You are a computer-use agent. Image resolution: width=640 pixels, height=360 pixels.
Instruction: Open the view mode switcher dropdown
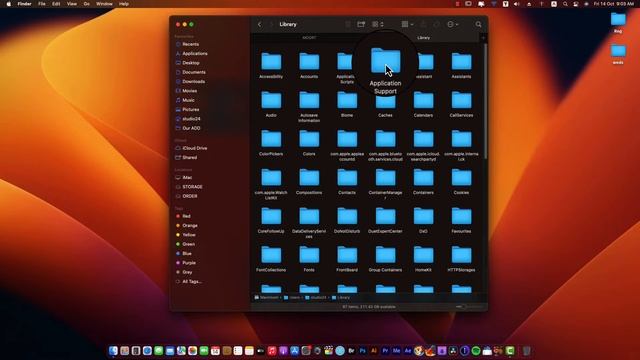(378, 24)
